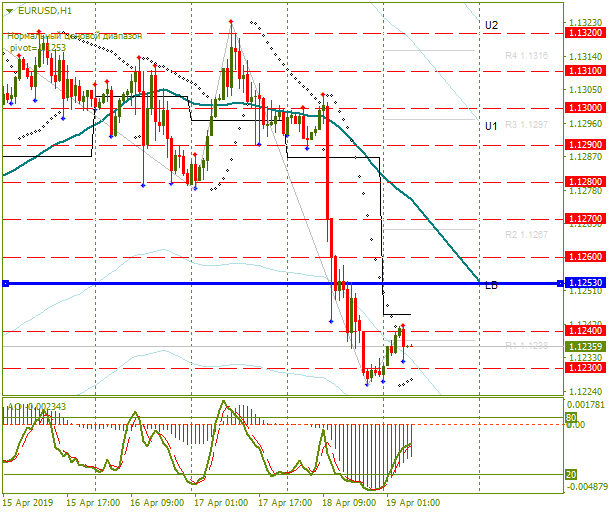Click the red 1.13000 level label
The height and width of the screenshot is (514, 609).
point(585,108)
